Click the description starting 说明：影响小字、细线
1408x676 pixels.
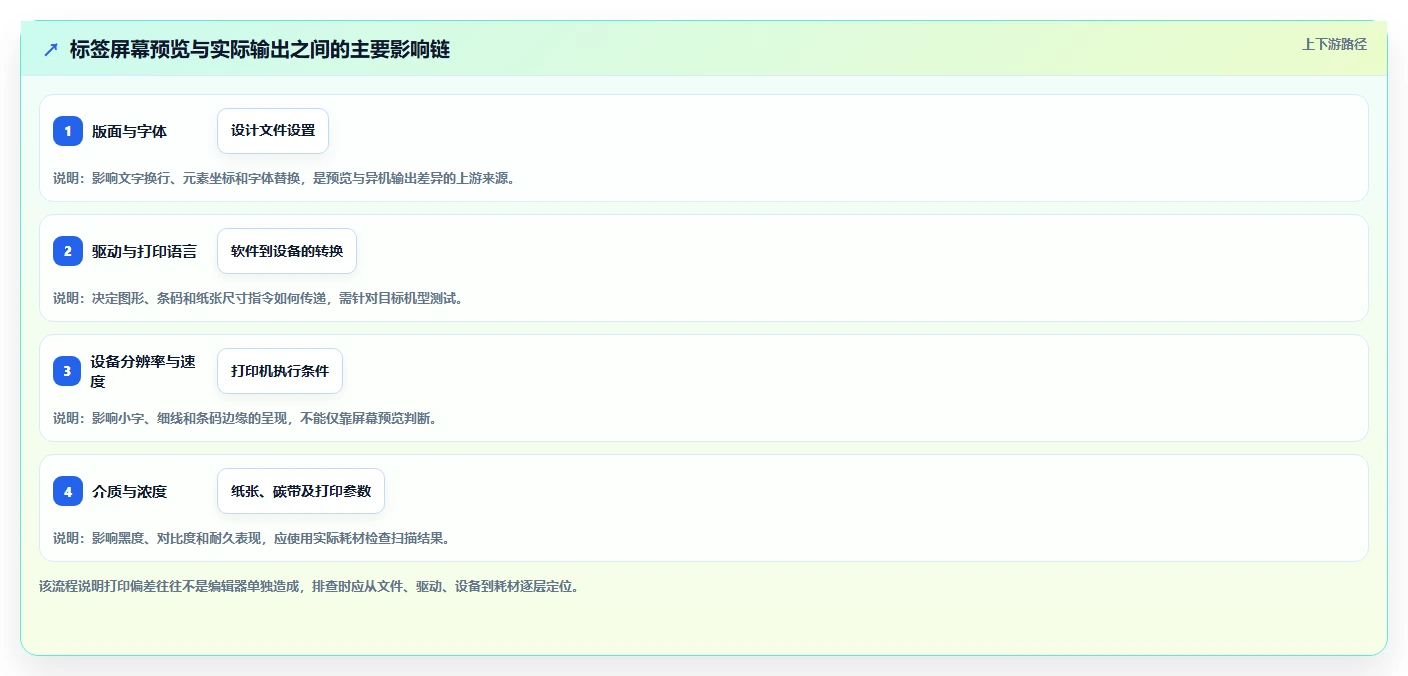tap(245, 418)
